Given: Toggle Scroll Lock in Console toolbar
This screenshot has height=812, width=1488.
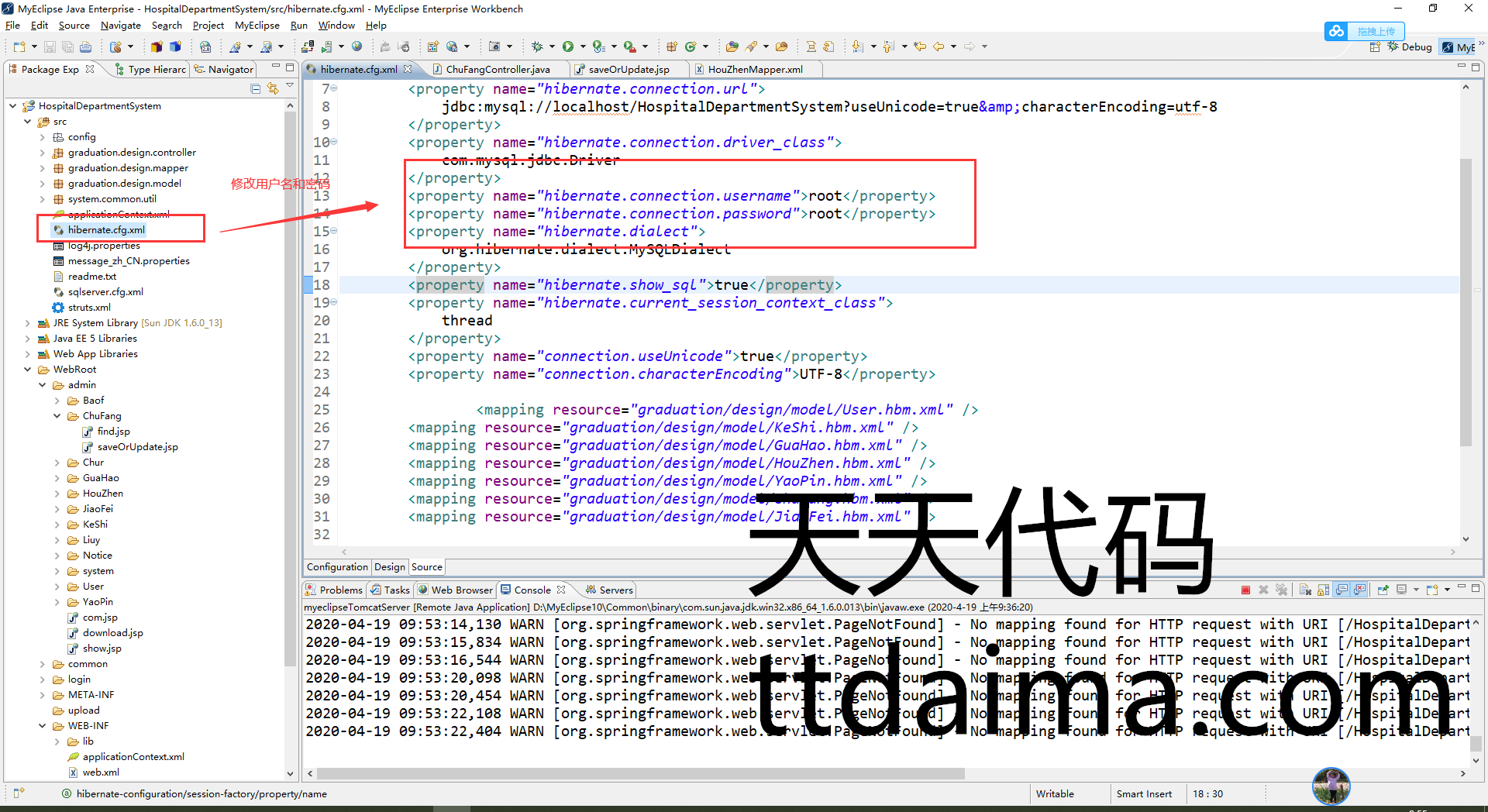Looking at the screenshot, I should pos(1324,590).
